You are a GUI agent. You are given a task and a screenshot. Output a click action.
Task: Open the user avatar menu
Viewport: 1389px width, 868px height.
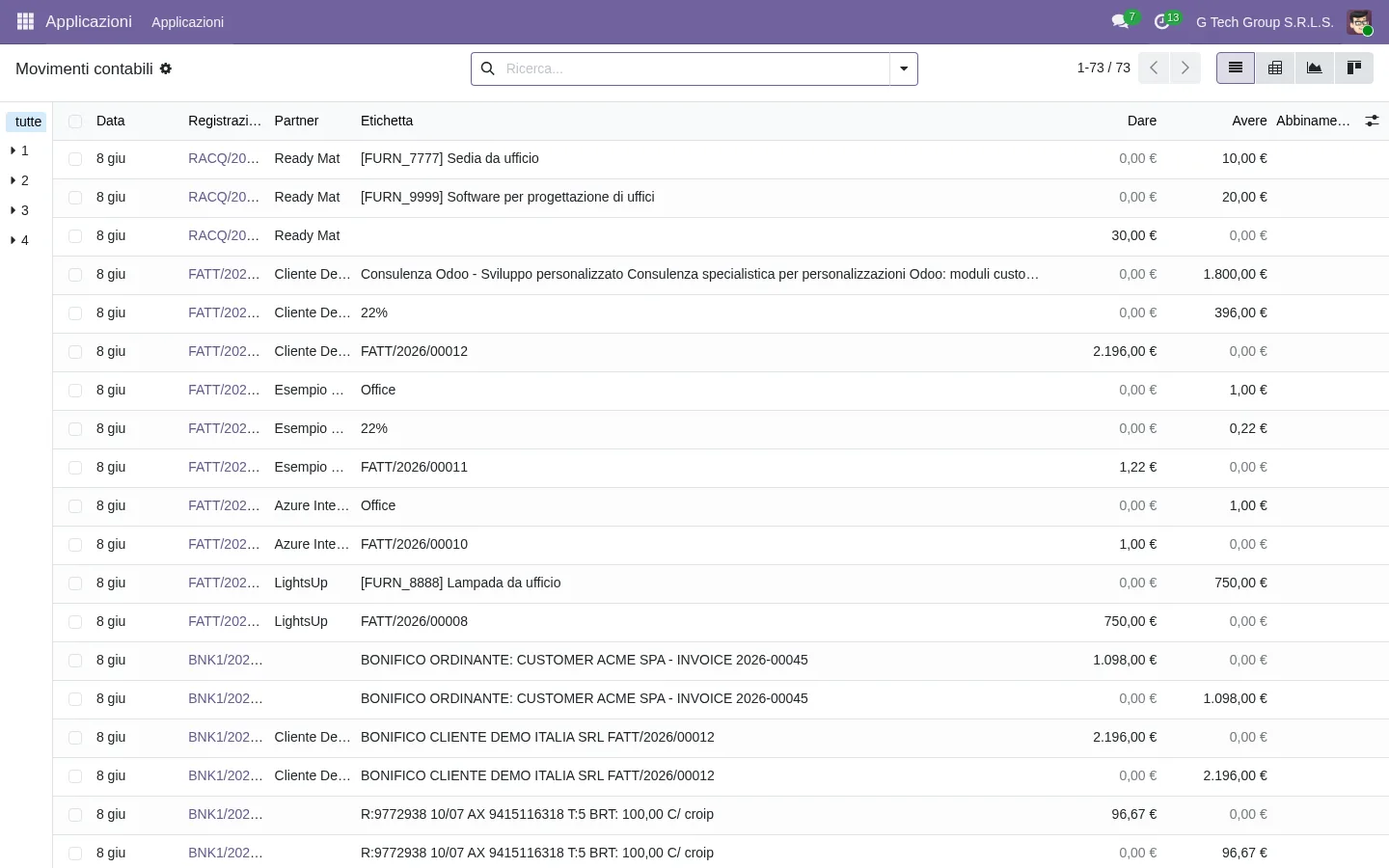click(1359, 22)
